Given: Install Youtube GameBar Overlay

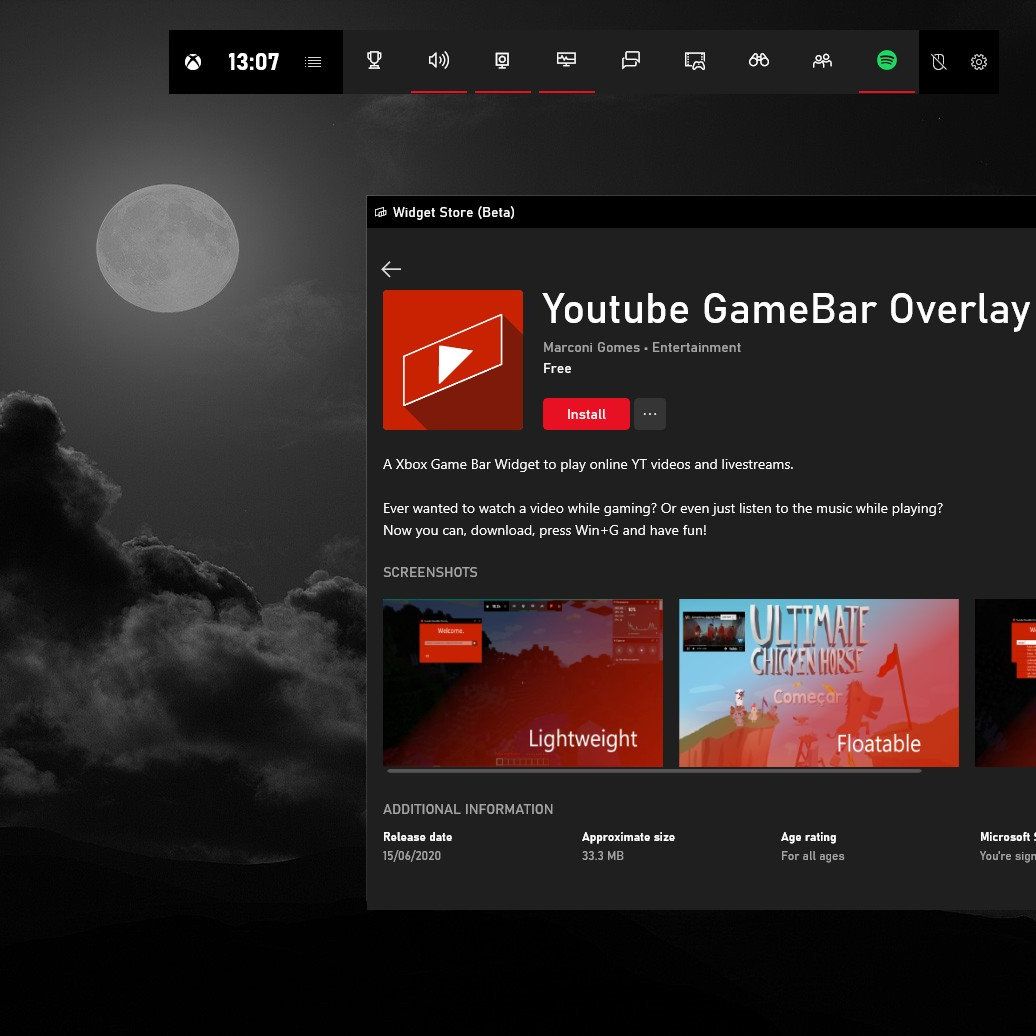Looking at the screenshot, I should (x=586, y=414).
